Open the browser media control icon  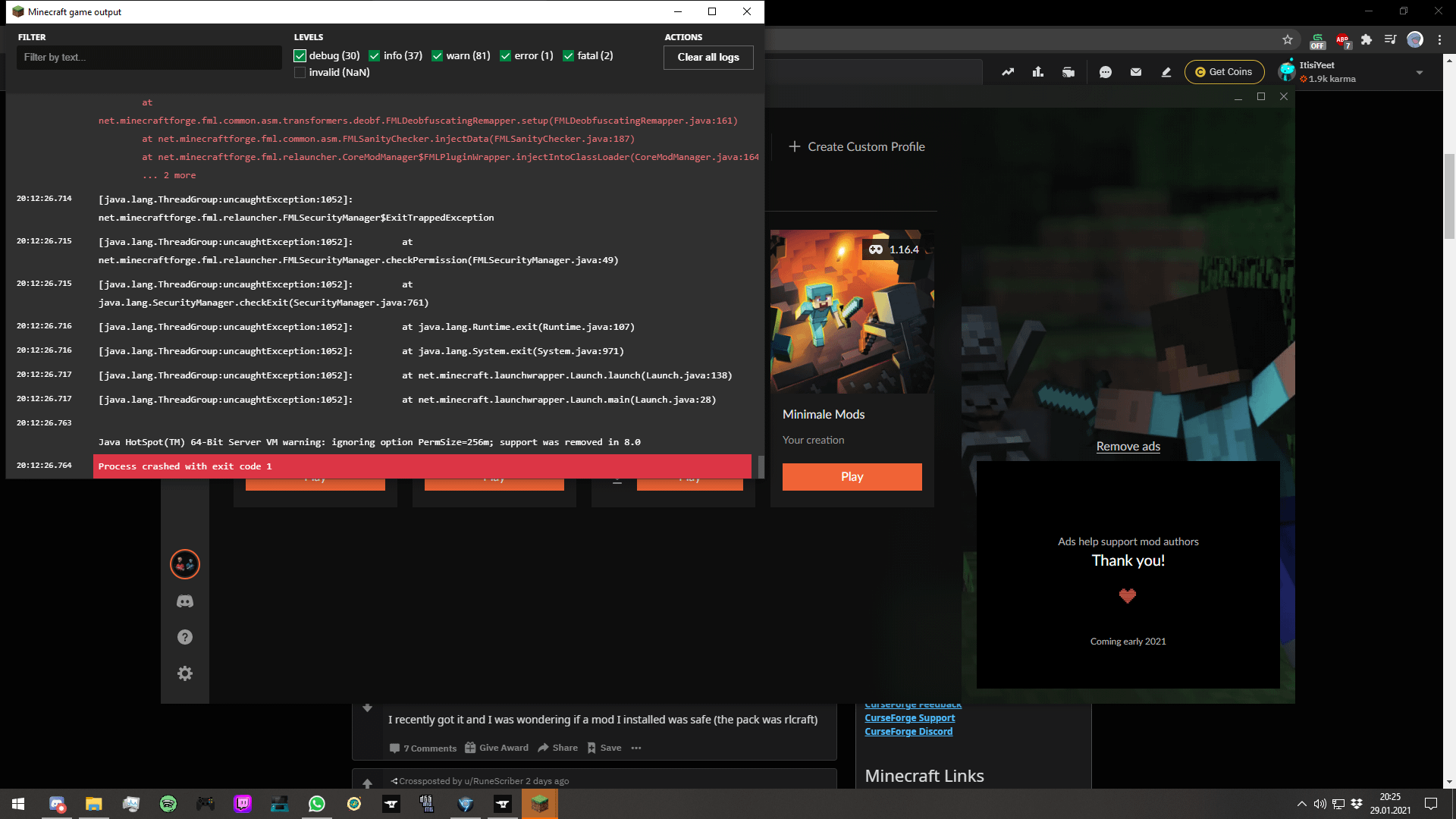[1390, 39]
